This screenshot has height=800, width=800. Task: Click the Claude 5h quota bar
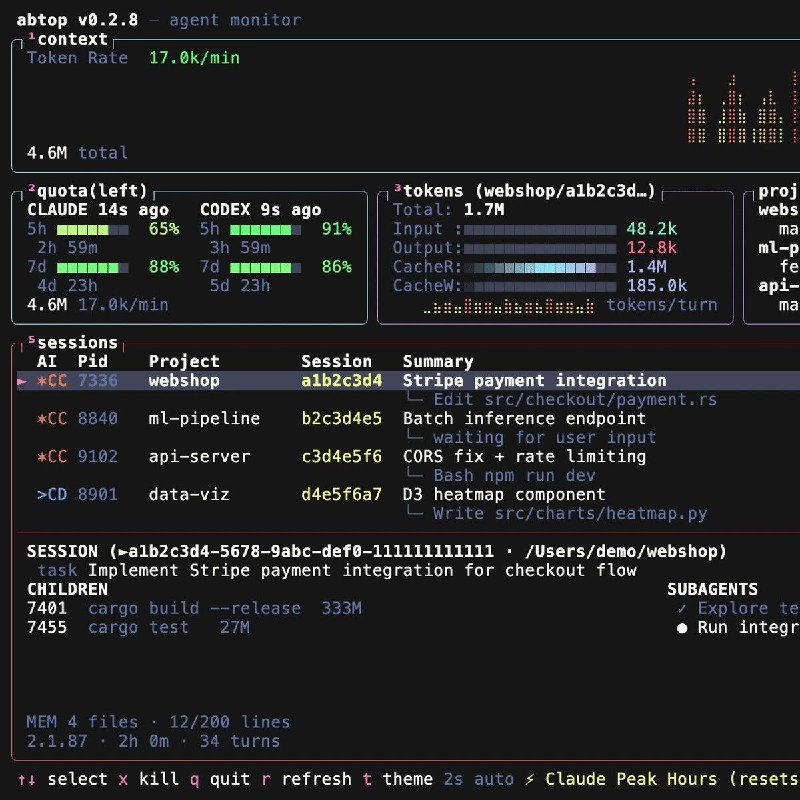click(x=92, y=230)
